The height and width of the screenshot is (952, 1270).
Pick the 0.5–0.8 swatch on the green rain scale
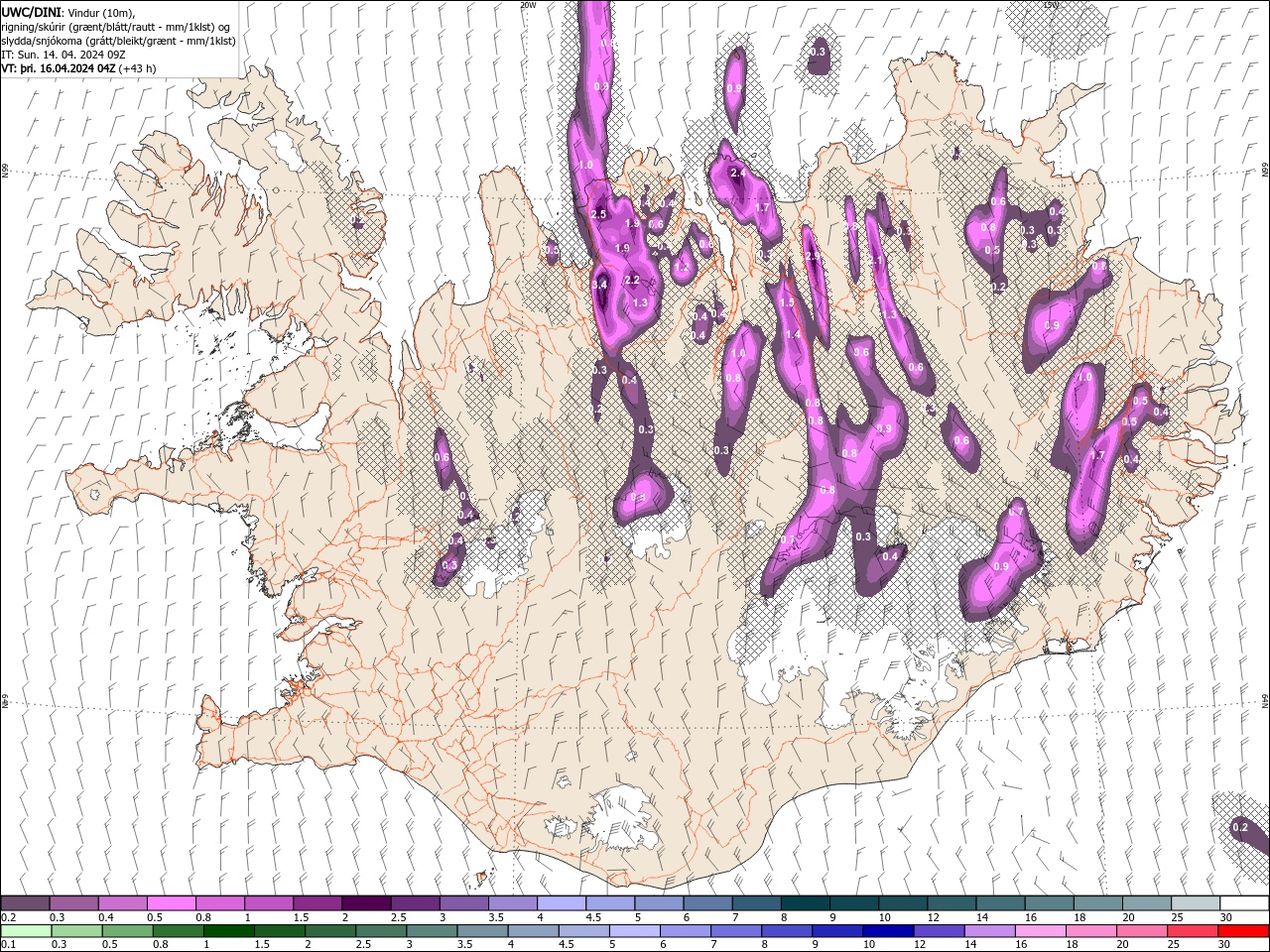click(127, 930)
